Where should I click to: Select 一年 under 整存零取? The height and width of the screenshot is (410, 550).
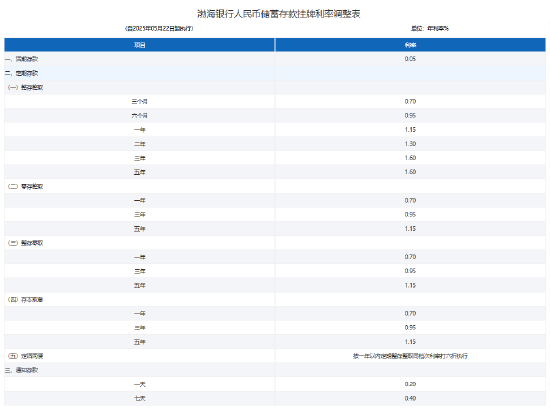tap(140, 257)
